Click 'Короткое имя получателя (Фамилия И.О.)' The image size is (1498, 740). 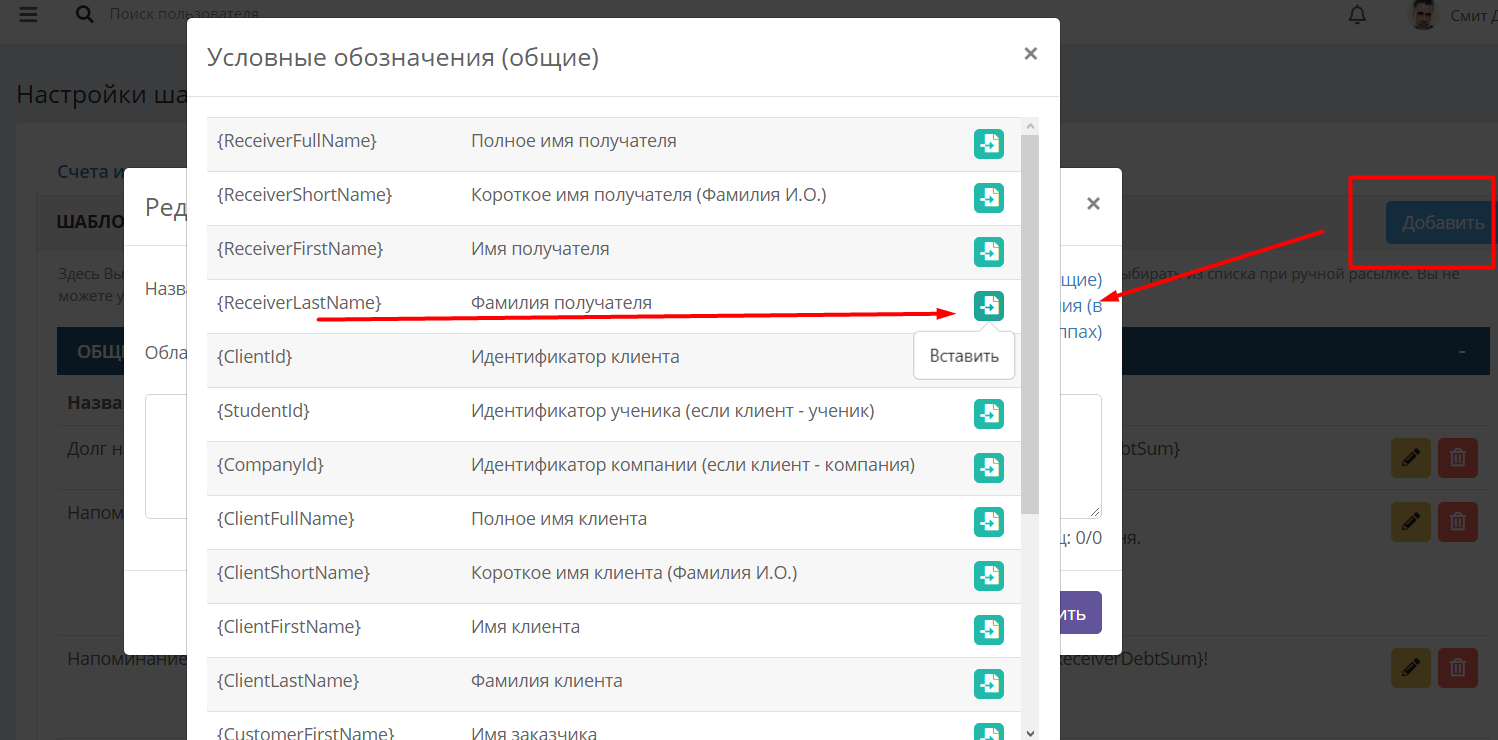coord(649,195)
